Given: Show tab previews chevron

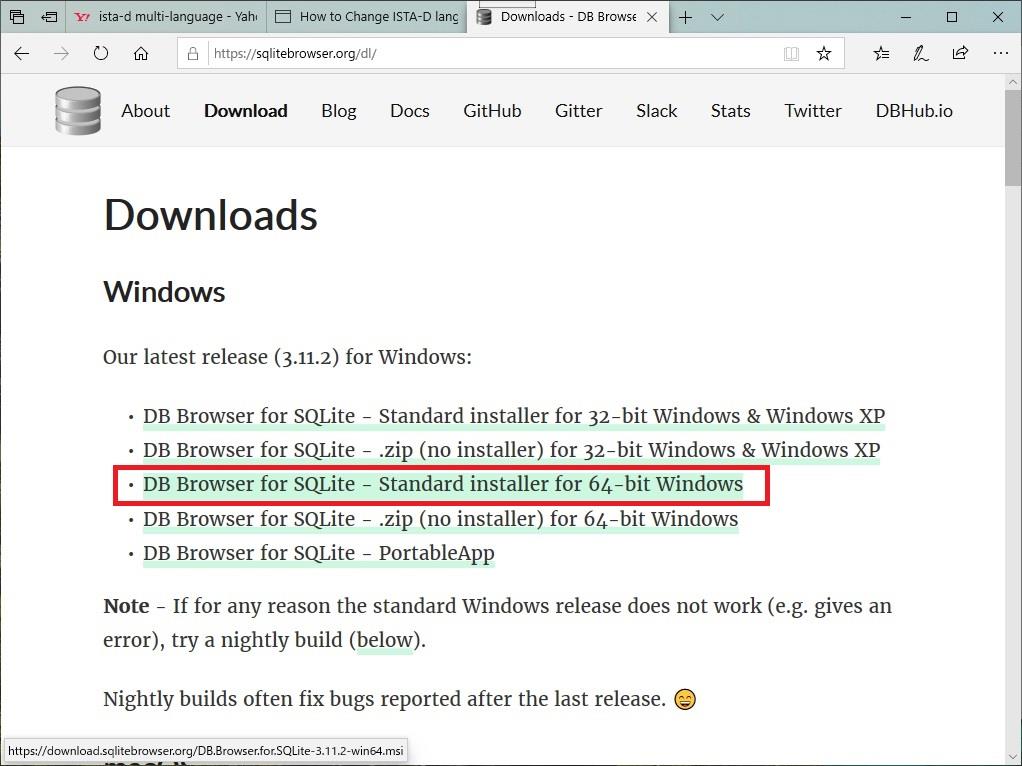Looking at the screenshot, I should pyautogui.click(x=718, y=18).
